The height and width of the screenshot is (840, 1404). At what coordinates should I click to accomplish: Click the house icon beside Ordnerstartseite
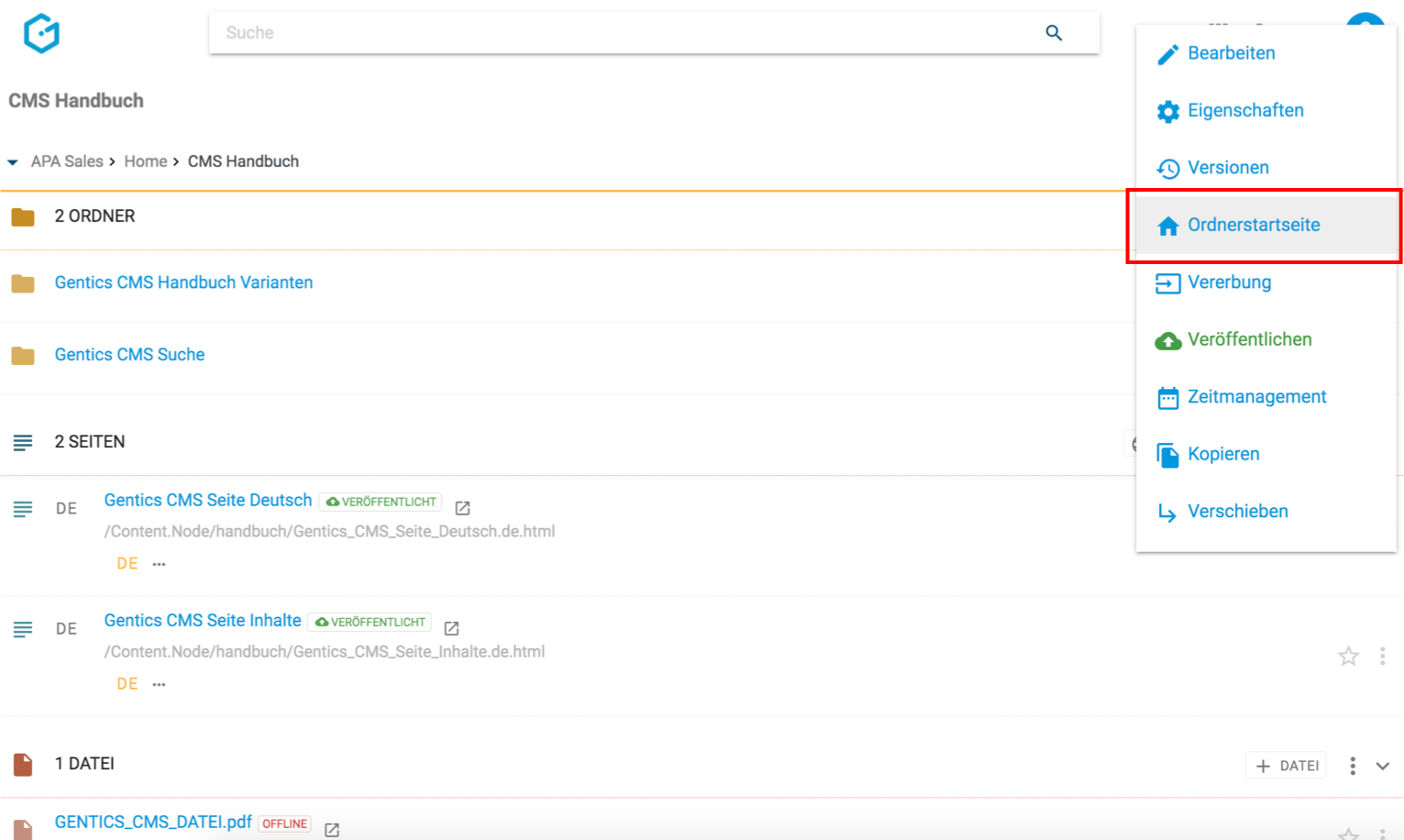(x=1167, y=227)
